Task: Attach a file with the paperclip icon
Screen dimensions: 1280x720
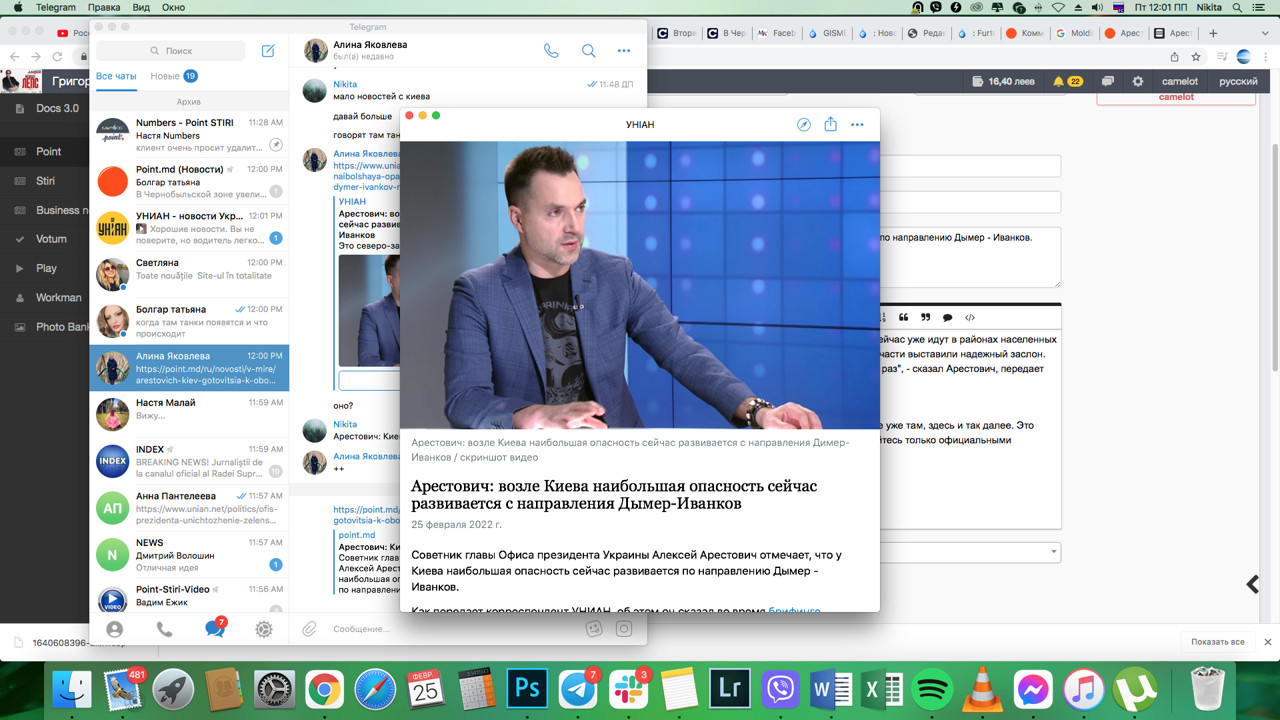Action: pos(310,629)
